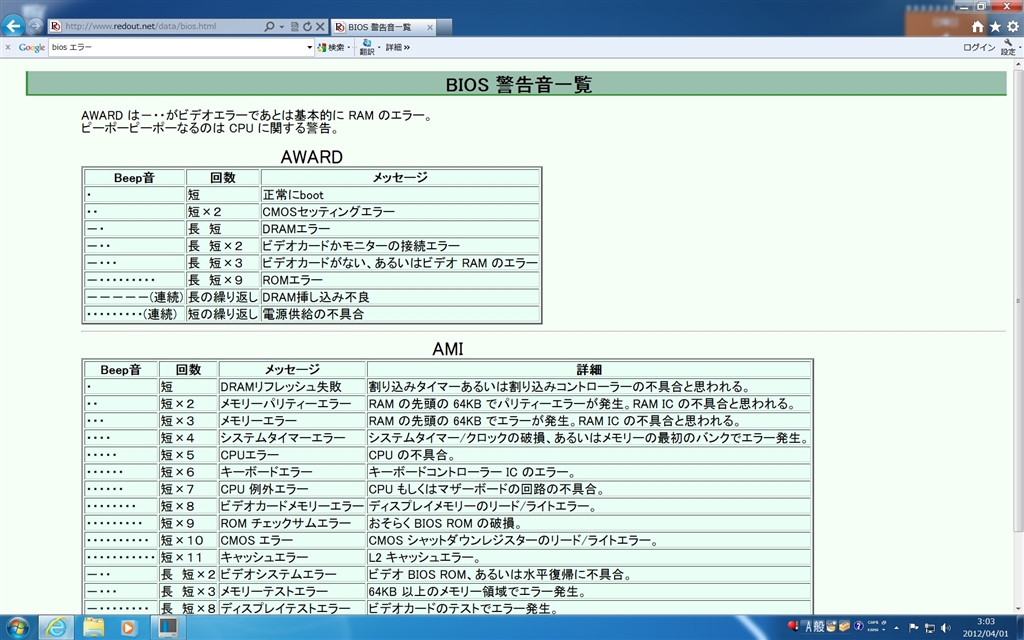Open Google Toolbar settings (設定) wrench

coord(1008,47)
